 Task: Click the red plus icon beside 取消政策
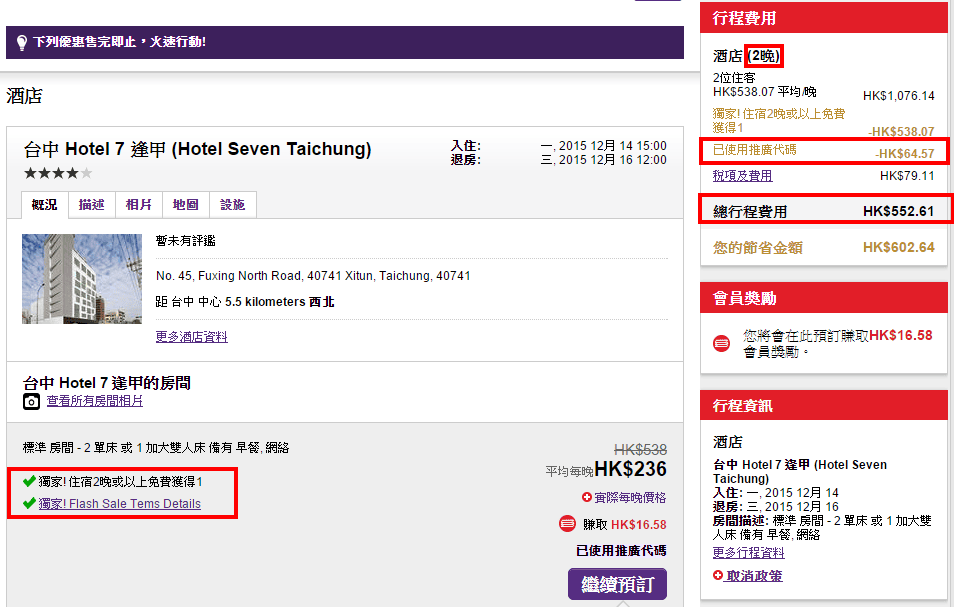[718, 576]
